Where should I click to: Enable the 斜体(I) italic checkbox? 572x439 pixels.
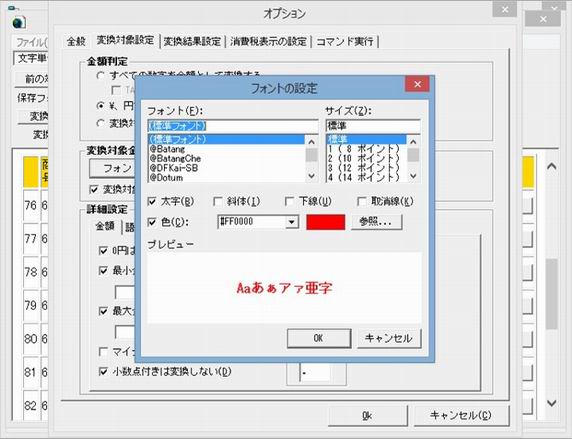(218, 201)
